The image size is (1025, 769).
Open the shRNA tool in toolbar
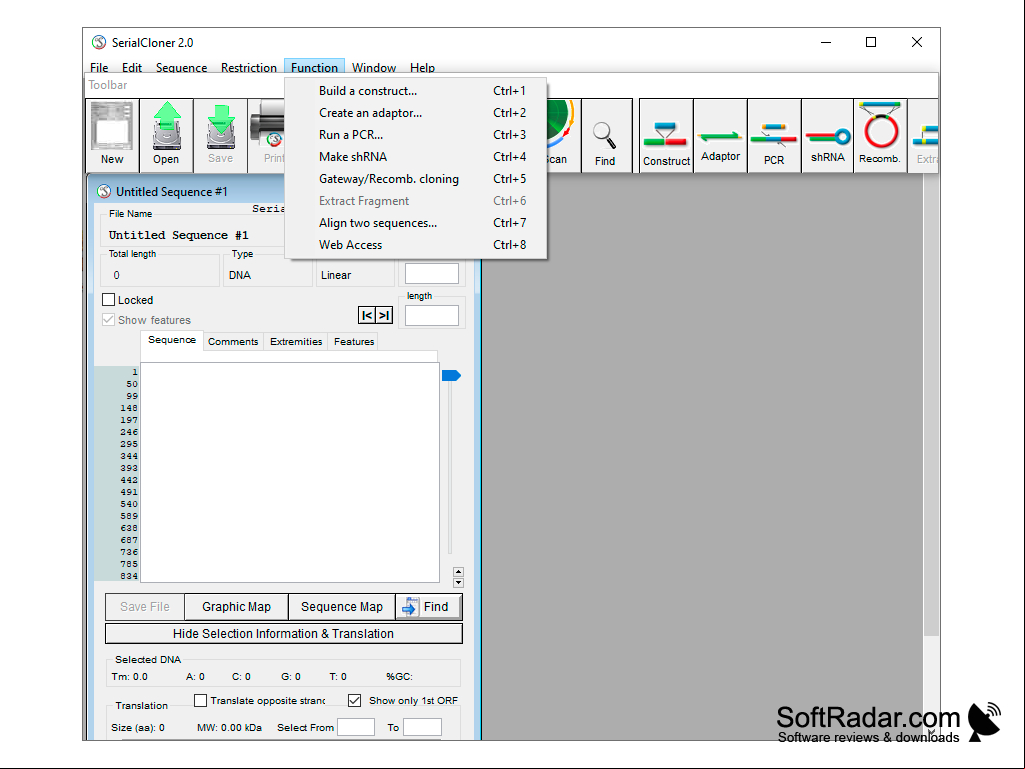[828, 135]
